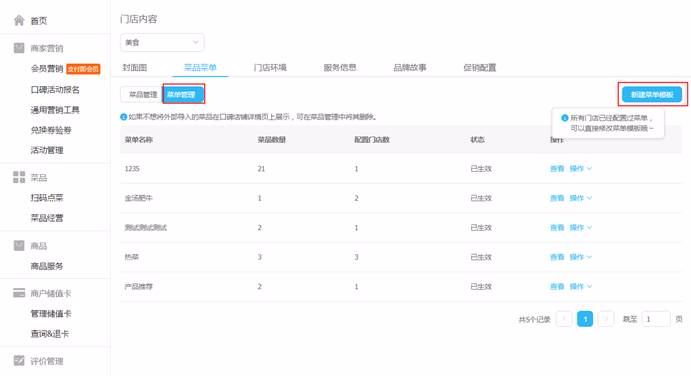691x376 pixels.
Task: Open 扫码点菜 in the sidebar
Action: 47,197
